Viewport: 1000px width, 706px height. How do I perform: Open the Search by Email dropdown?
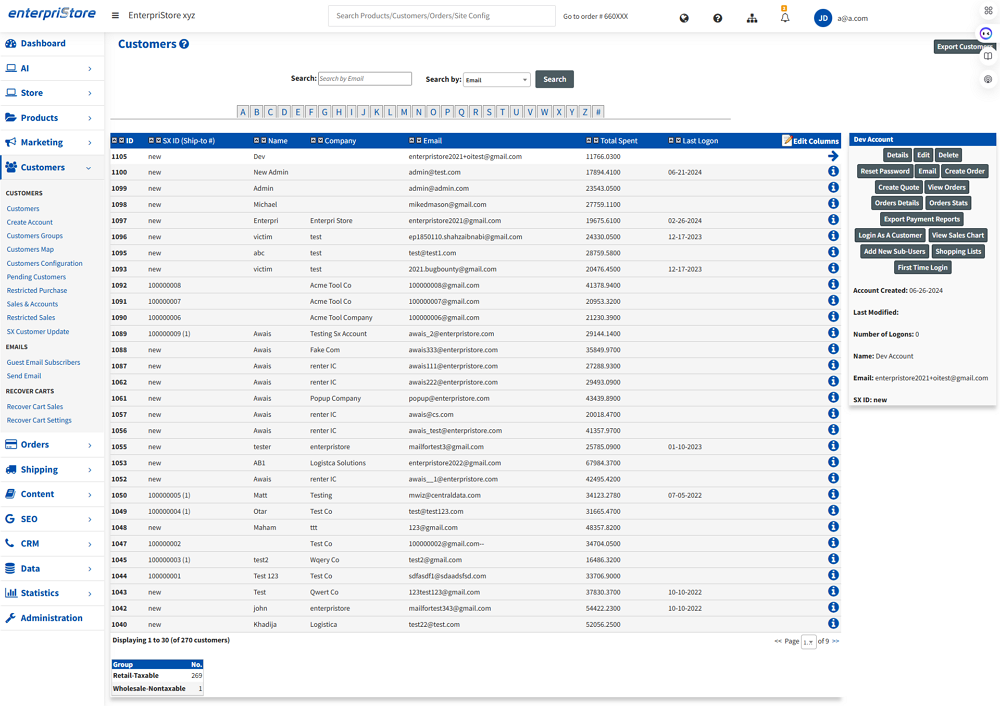click(497, 80)
